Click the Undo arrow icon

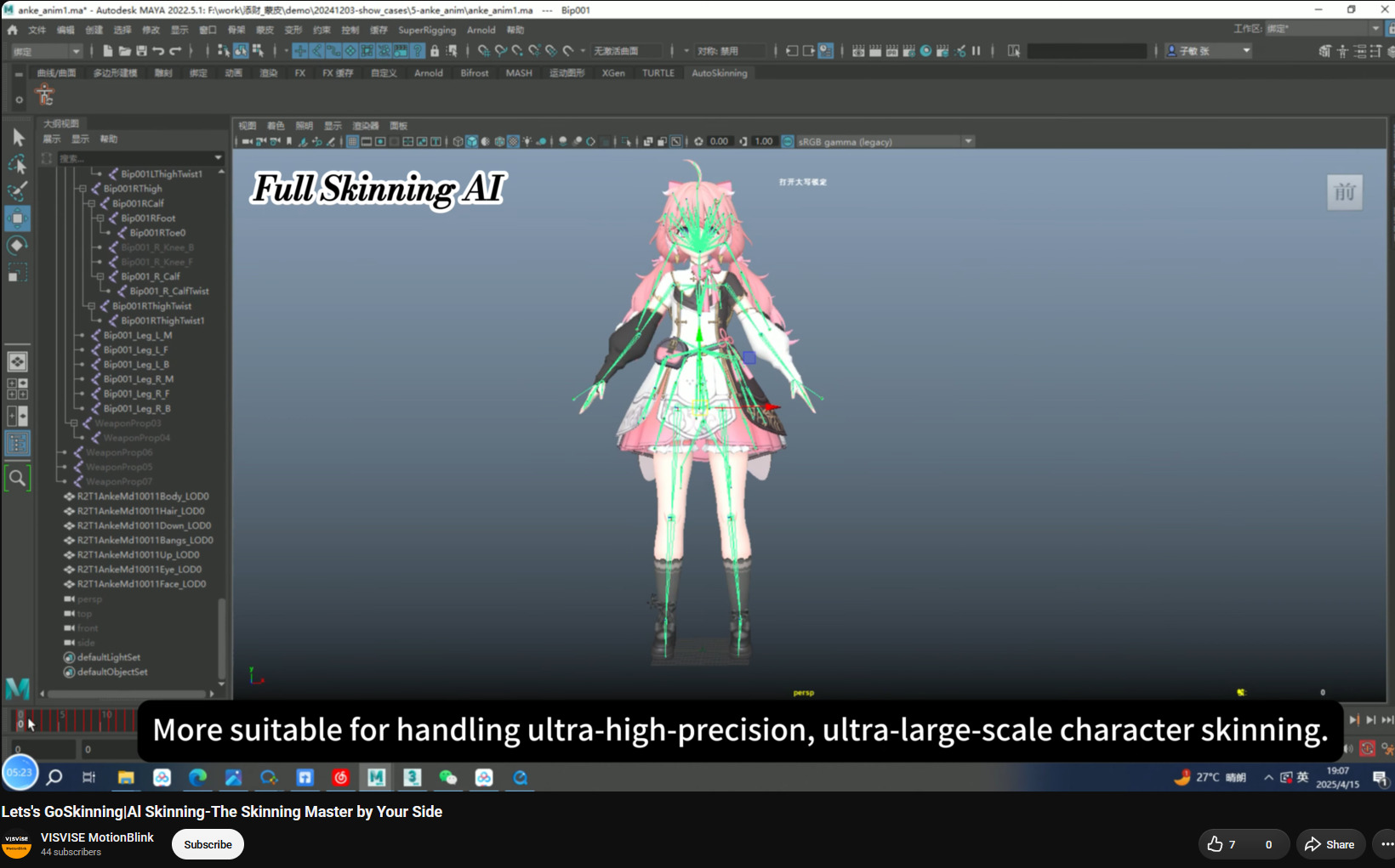pyautogui.click(x=158, y=51)
